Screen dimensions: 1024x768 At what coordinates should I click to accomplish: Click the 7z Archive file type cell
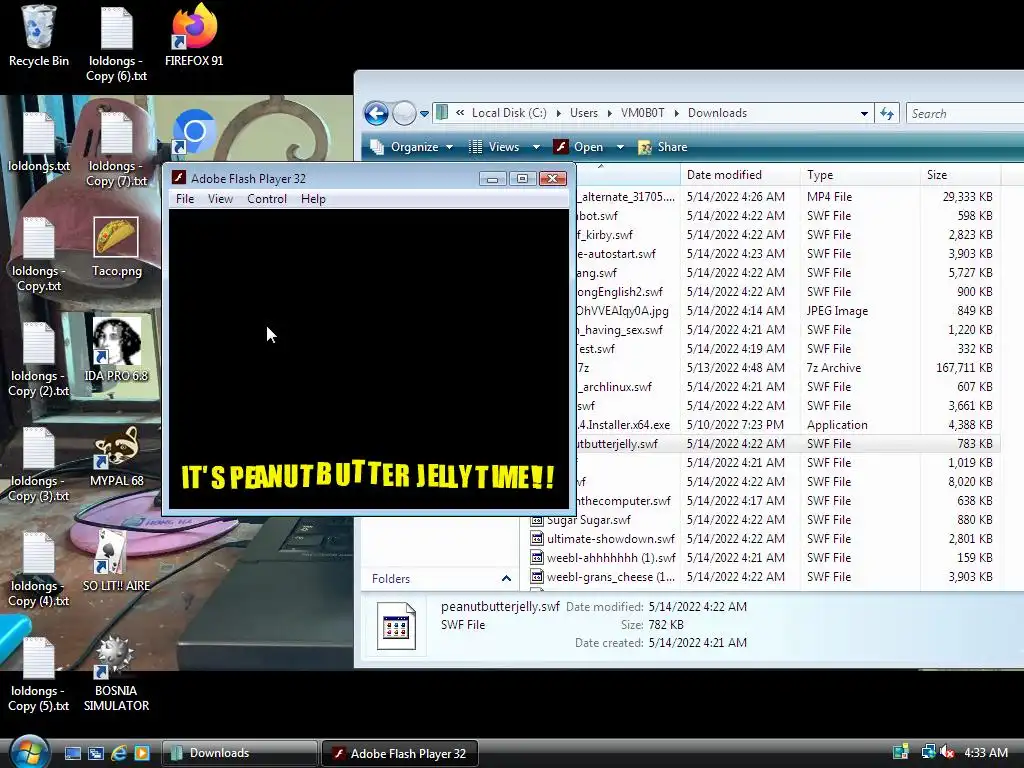pyautogui.click(x=833, y=368)
